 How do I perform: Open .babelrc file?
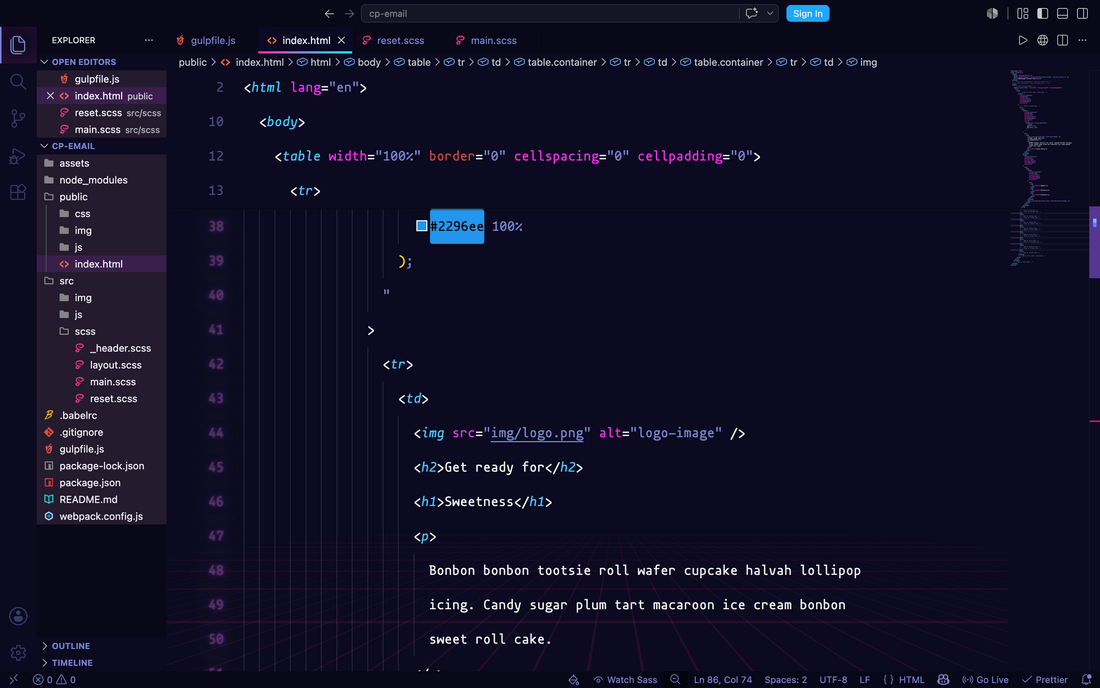(101, 416)
